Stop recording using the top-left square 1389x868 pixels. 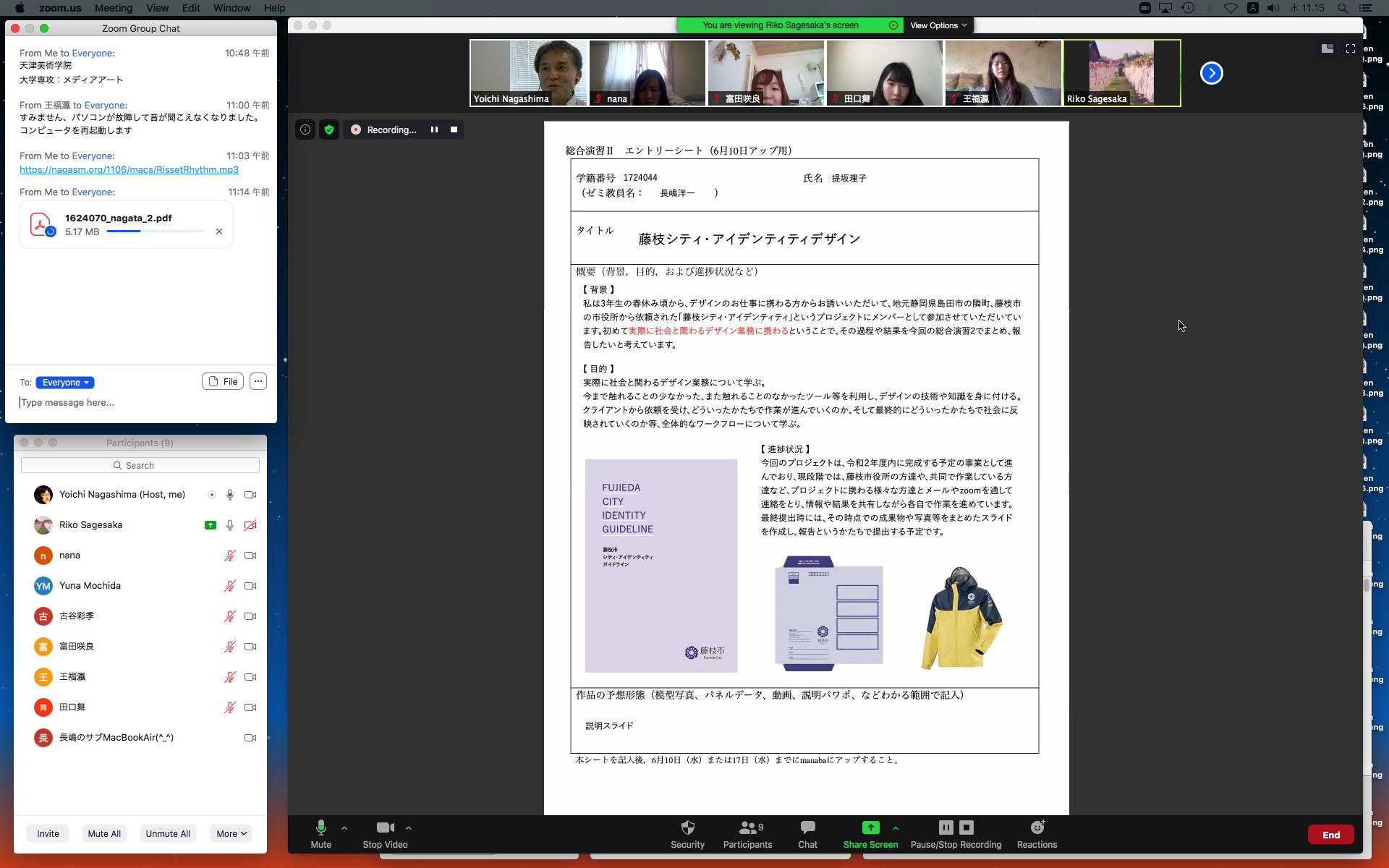click(x=454, y=130)
